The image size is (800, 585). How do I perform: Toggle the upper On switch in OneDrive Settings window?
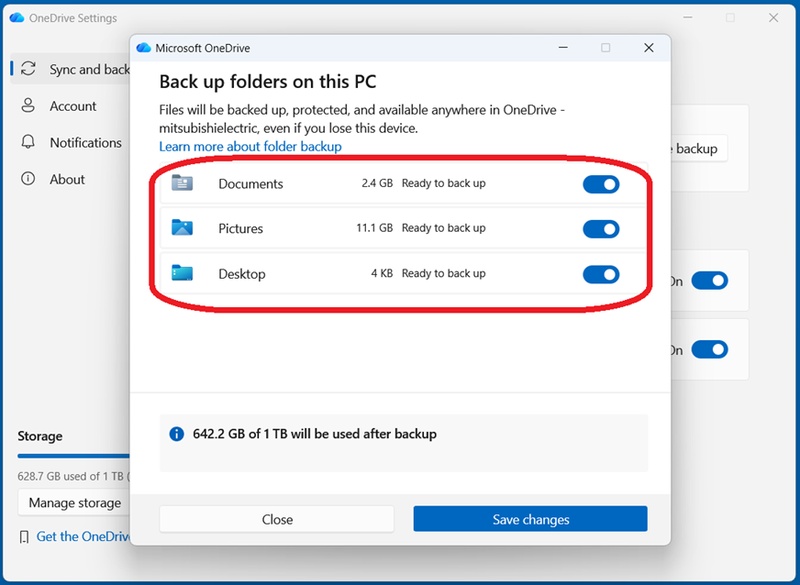coord(710,281)
